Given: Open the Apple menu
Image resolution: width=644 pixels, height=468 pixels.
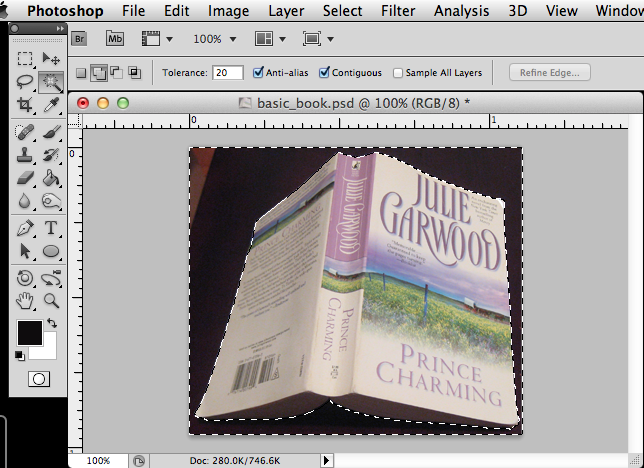Looking at the screenshot, I should click(3, 11).
